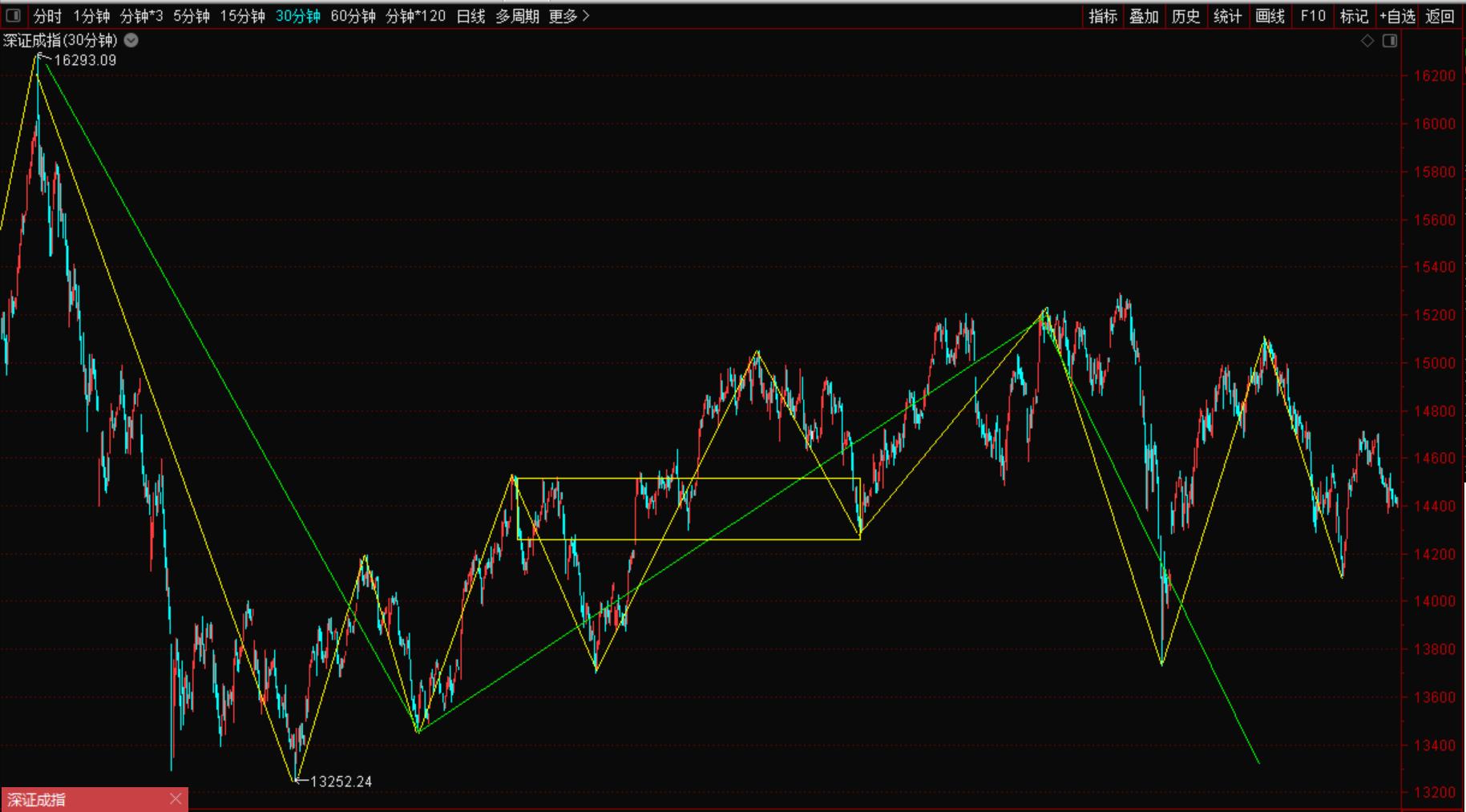Select the 分钟*120 period
This screenshot has height=812, width=1466.
(x=416, y=16)
